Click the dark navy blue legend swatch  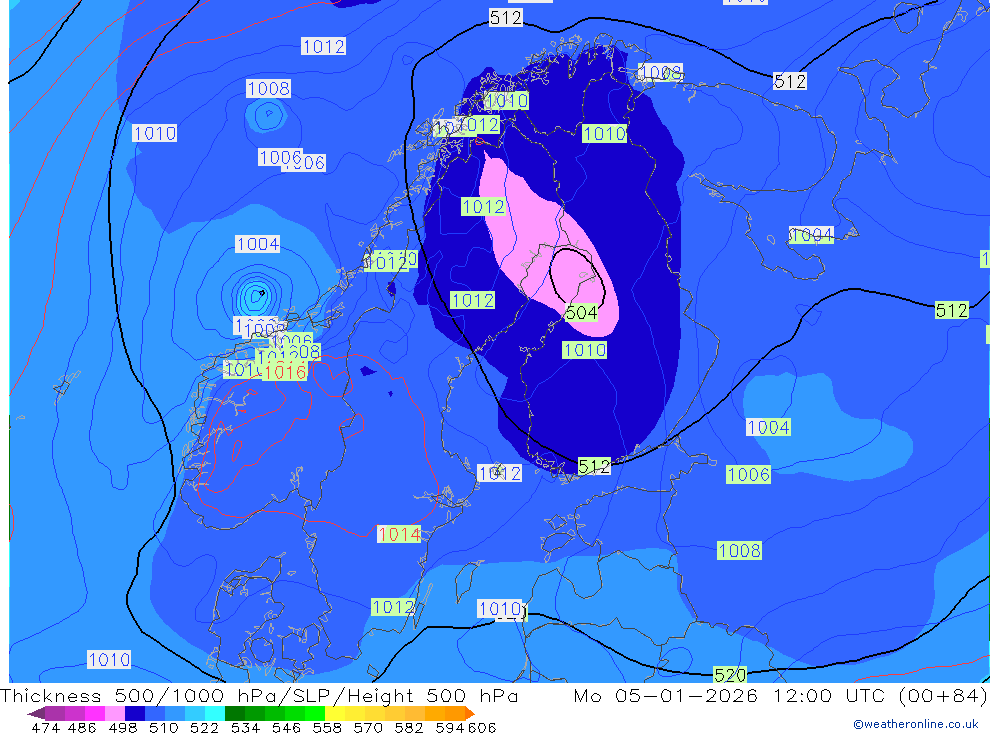(x=135, y=713)
